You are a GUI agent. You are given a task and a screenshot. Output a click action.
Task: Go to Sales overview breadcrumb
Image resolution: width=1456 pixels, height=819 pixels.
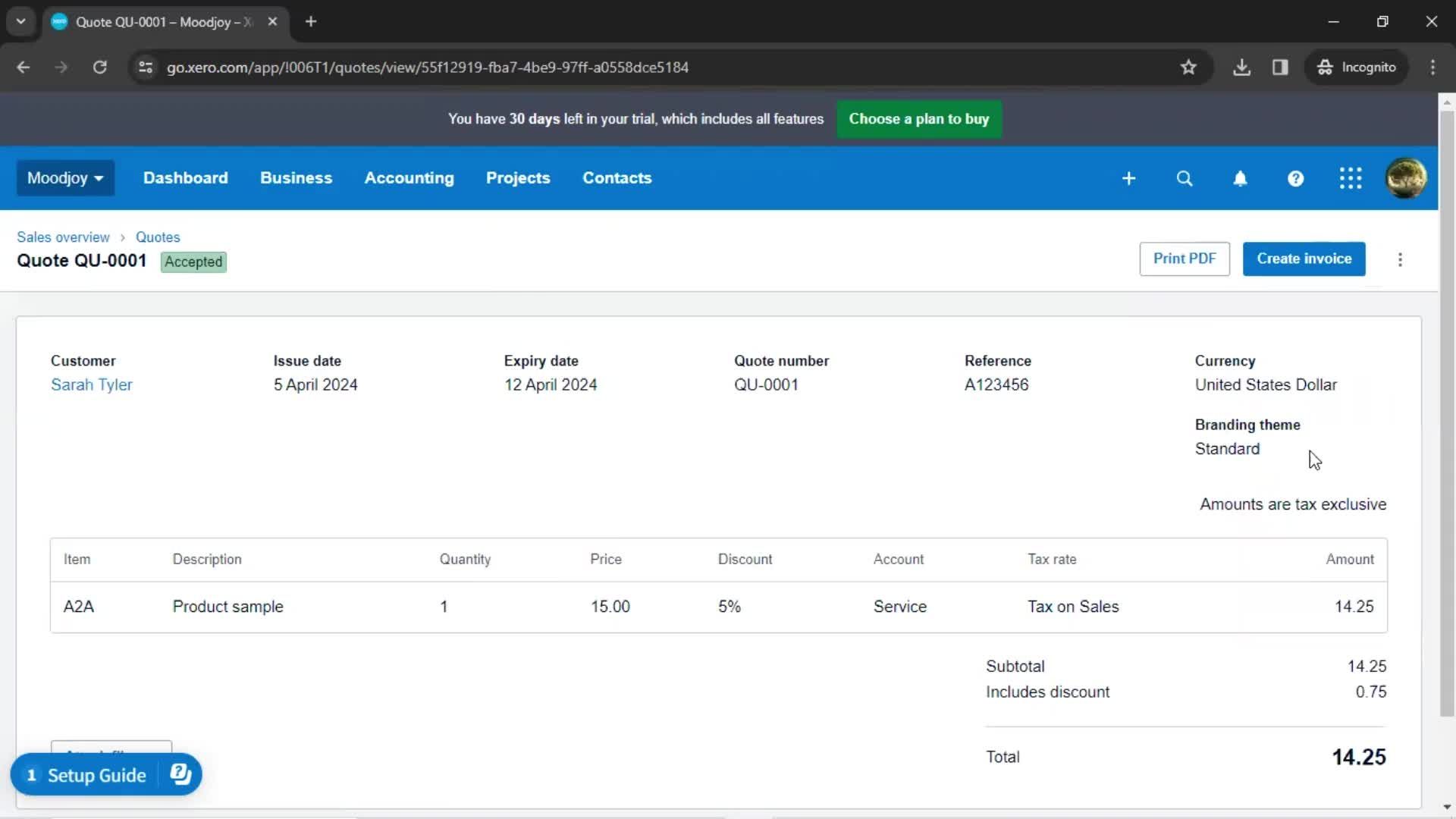click(x=63, y=237)
